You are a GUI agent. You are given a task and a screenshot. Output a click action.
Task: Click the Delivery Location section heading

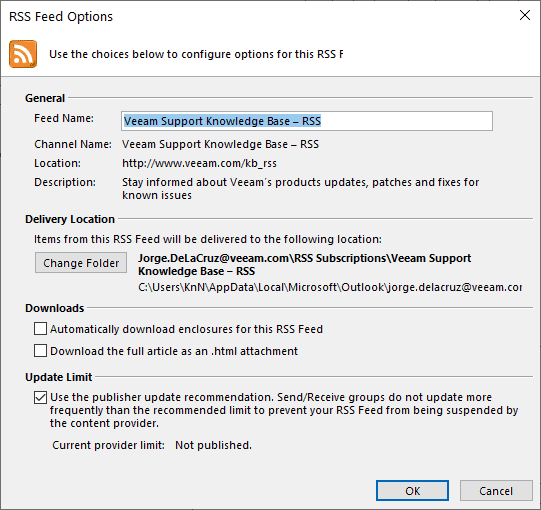coord(70,219)
